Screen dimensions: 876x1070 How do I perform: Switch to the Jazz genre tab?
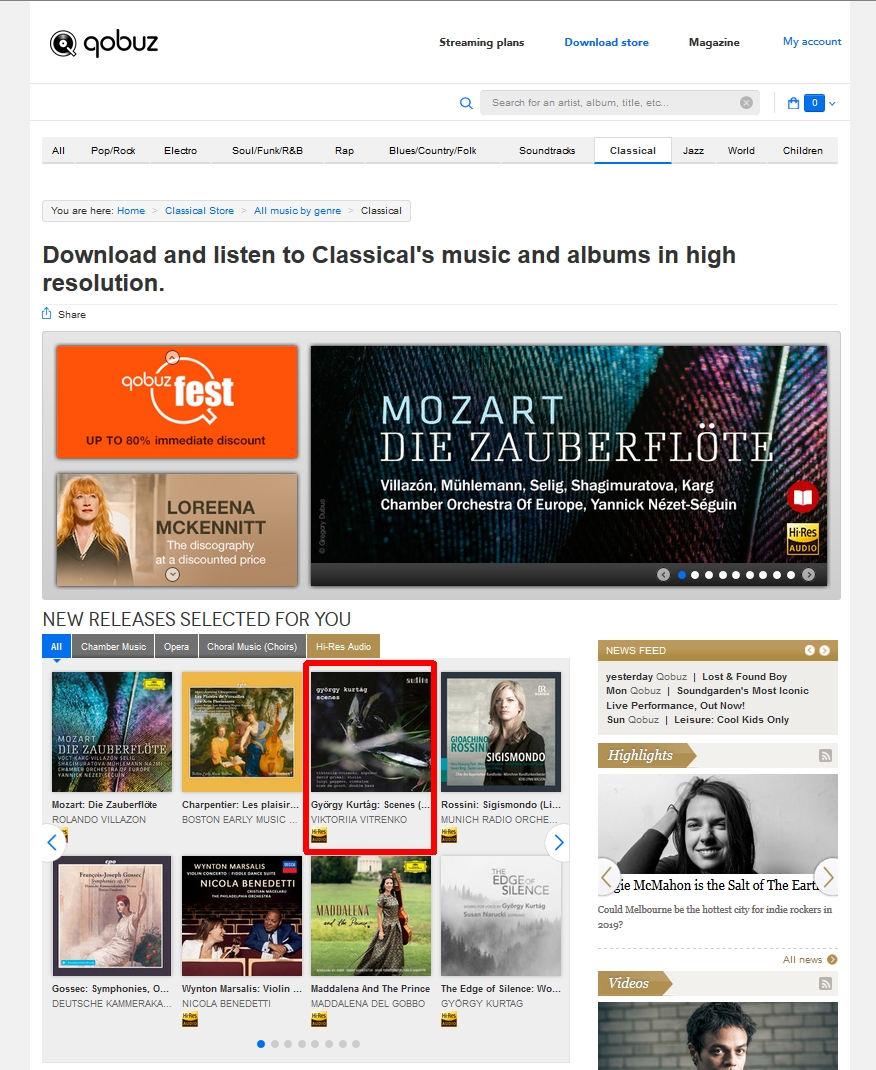[x=693, y=150]
